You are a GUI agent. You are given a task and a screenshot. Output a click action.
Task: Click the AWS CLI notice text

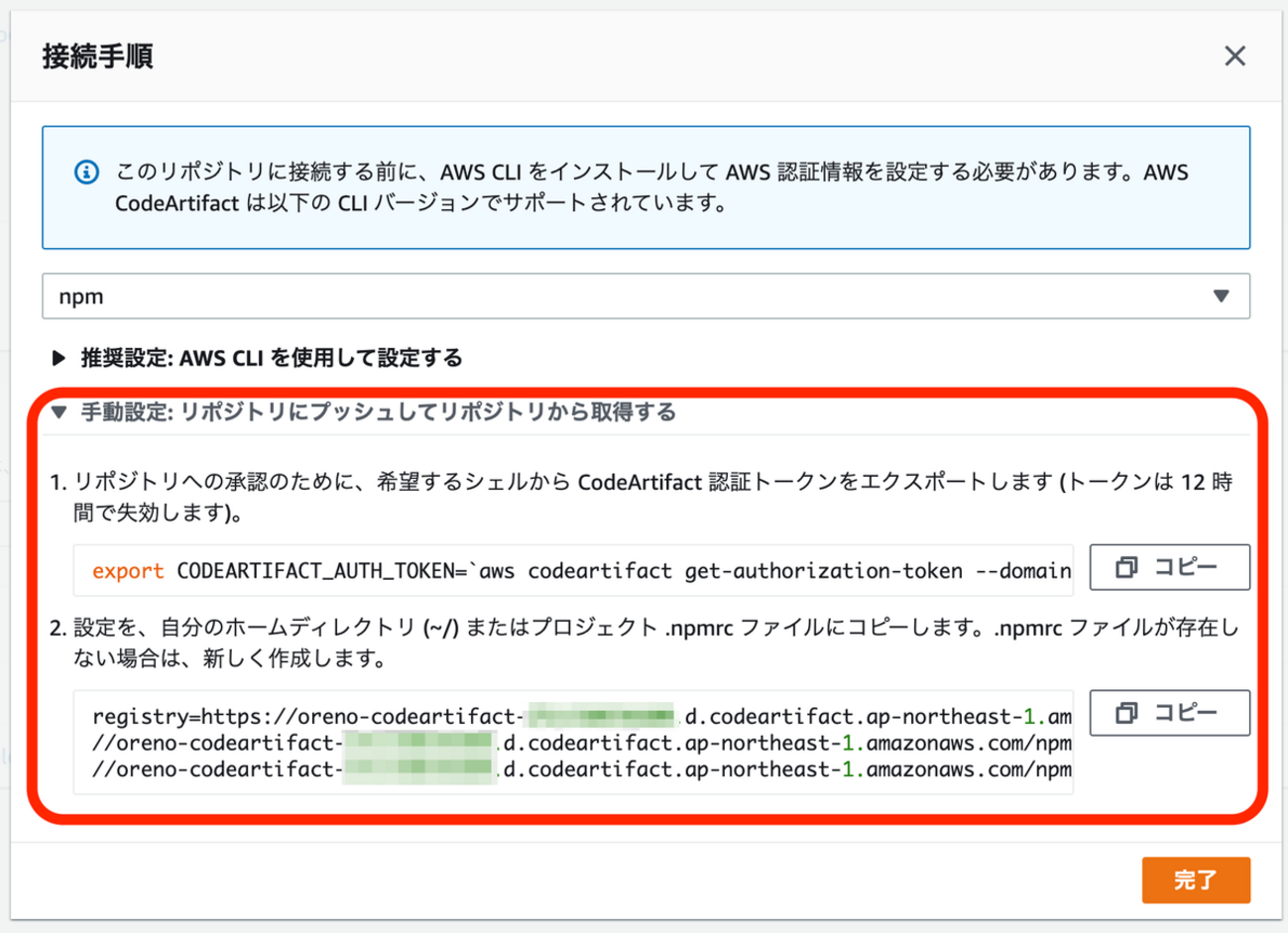651,187
